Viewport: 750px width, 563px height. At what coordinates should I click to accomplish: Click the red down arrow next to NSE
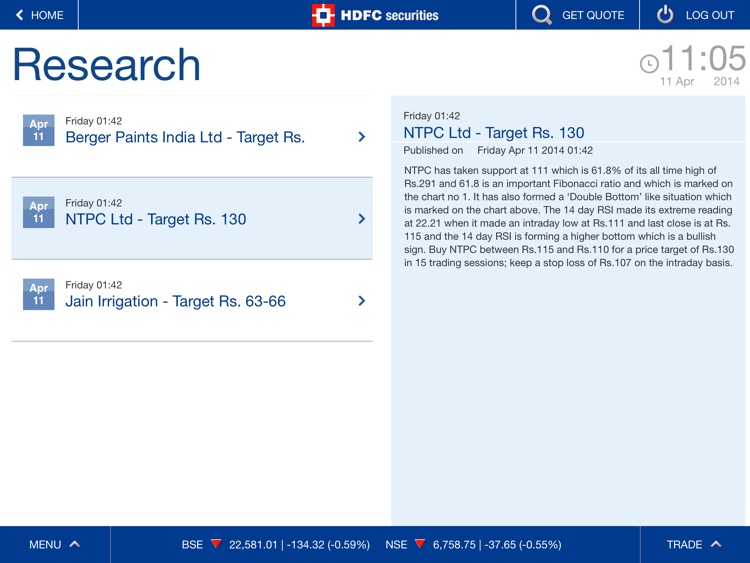(x=420, y=544)
